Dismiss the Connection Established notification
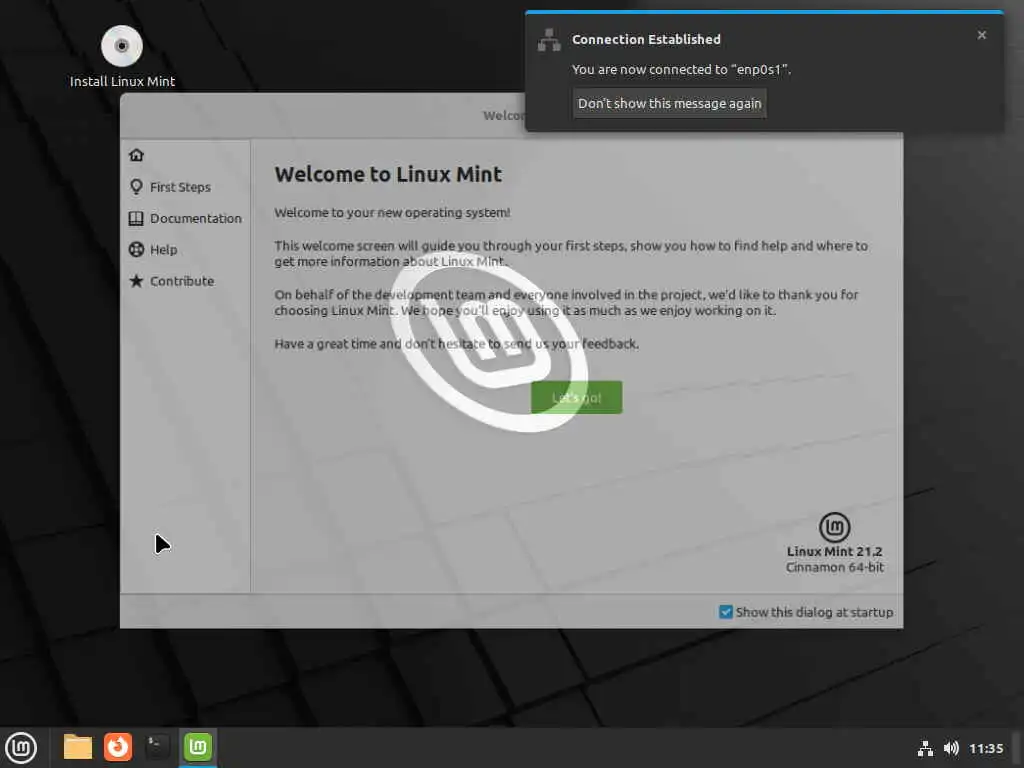1024x768 pixels. tap(982, 35)
